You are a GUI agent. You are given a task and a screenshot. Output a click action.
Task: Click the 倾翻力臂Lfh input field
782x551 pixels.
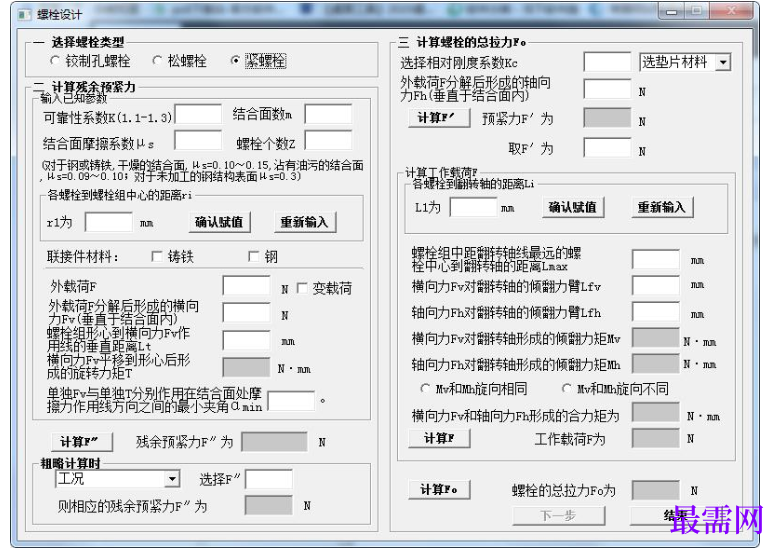coord(656,312)
